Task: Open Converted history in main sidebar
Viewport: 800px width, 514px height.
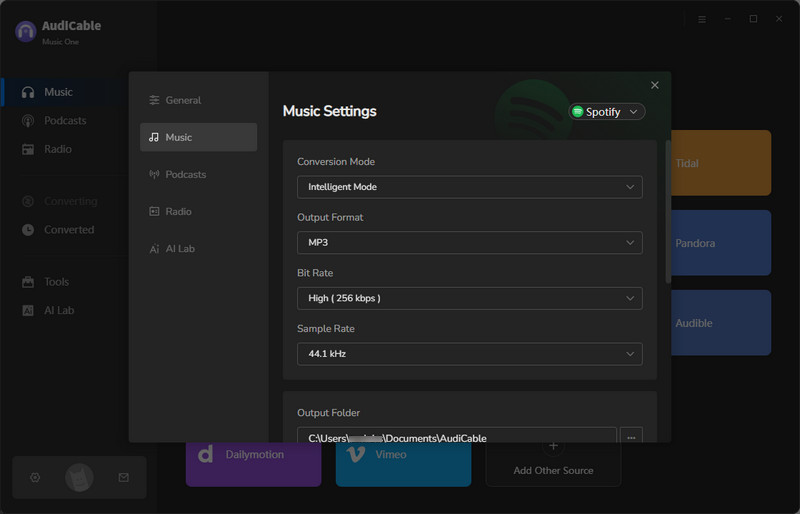Action: (63, 230)
